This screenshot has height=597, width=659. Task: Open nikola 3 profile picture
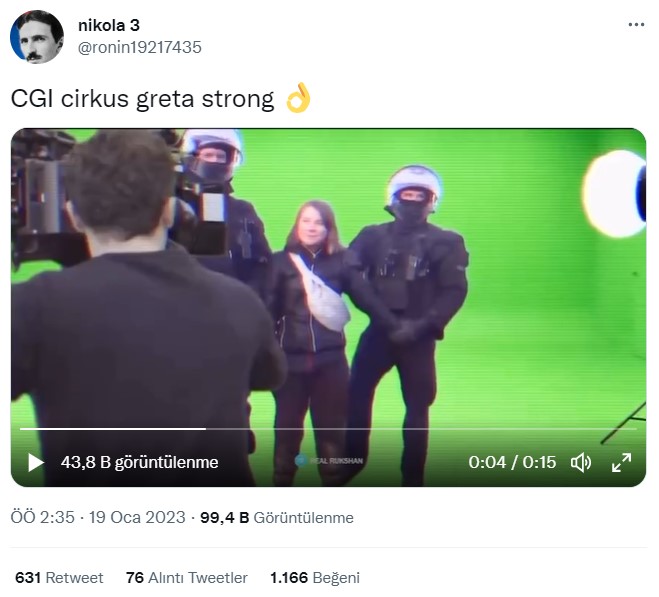(37, 37)
